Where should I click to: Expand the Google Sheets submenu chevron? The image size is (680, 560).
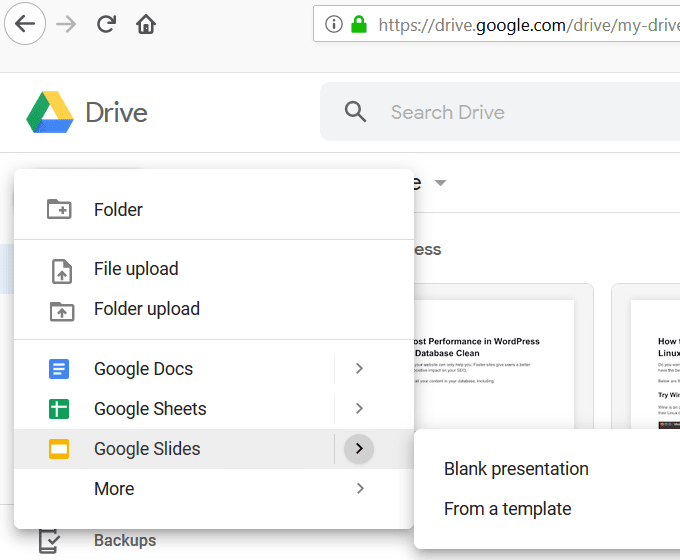[359, 409]
